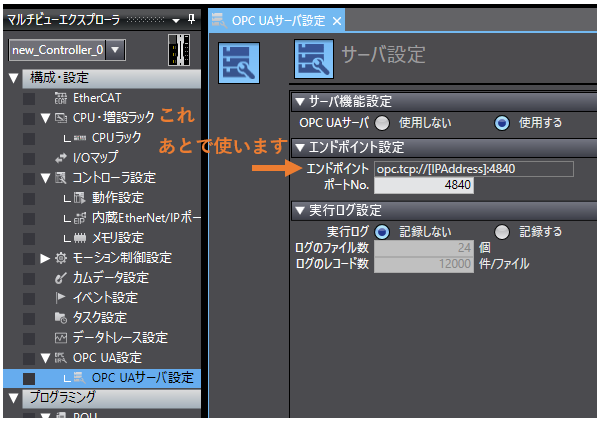Click the データトレース設定 icon
Screen dimensions: 602x422
(x=60, y=337)
